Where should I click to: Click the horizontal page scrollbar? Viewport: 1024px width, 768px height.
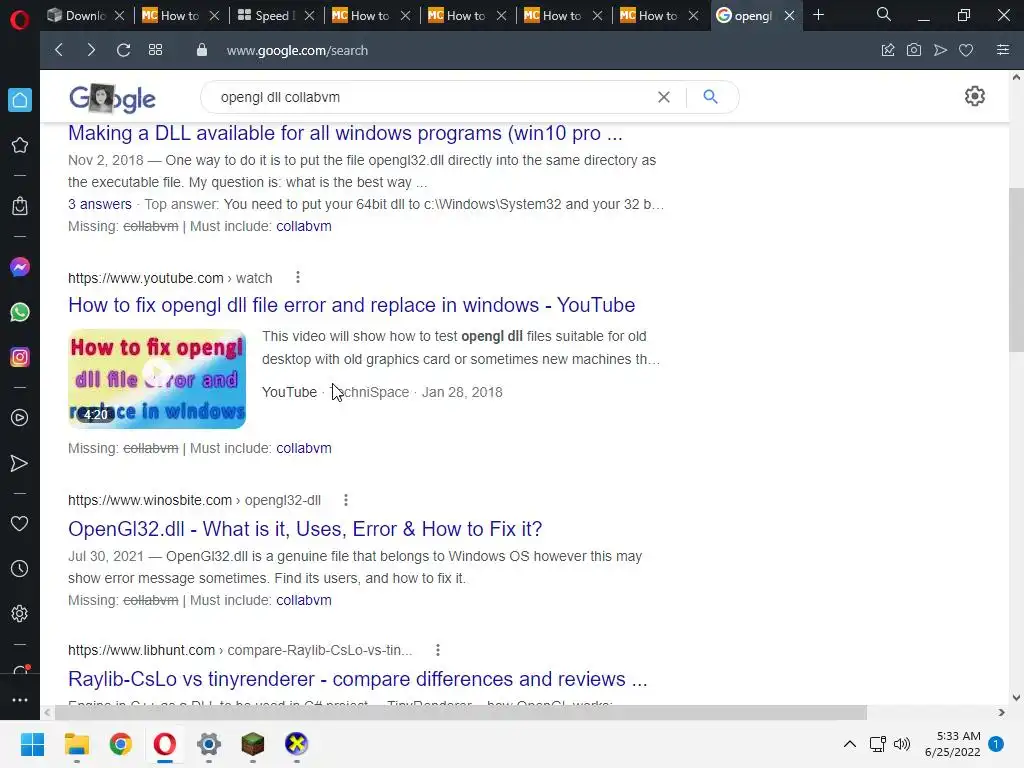(460, 712)
